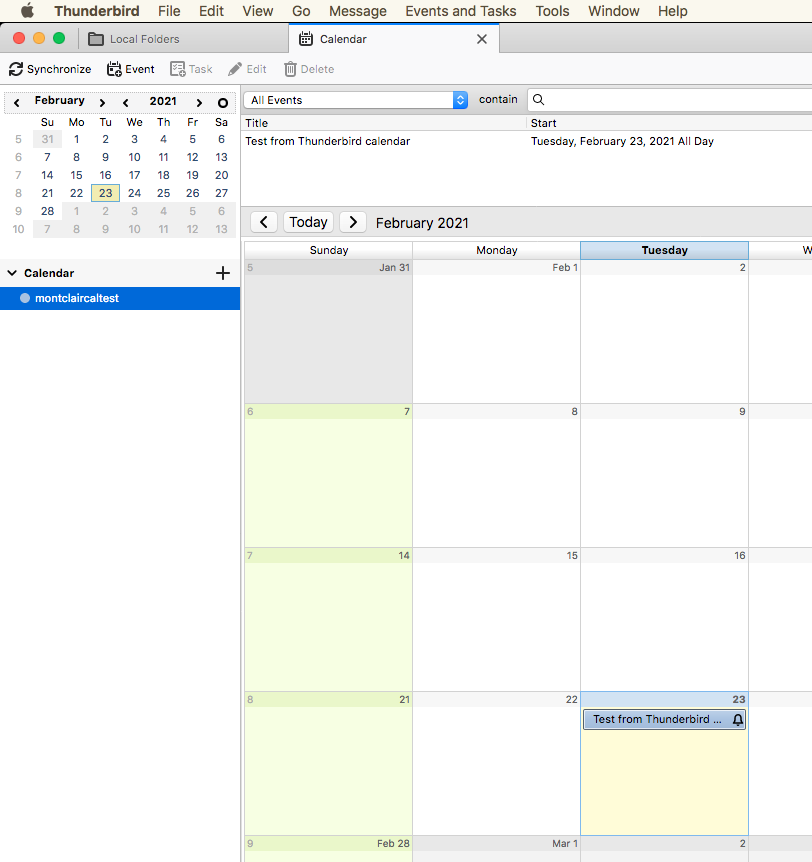Select February 28 in the mini calendar

click(x=47, y=211)
